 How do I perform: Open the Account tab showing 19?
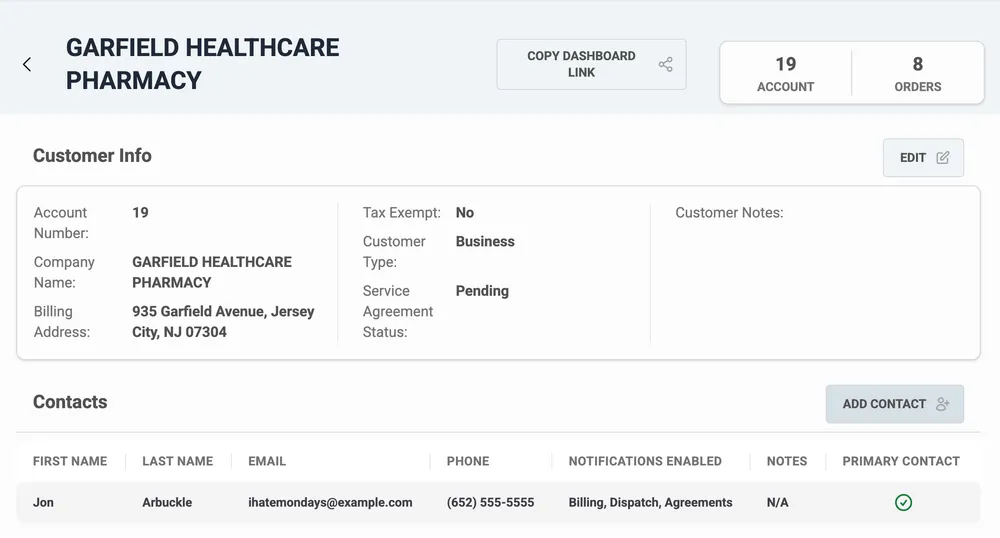tap(785, 74)
